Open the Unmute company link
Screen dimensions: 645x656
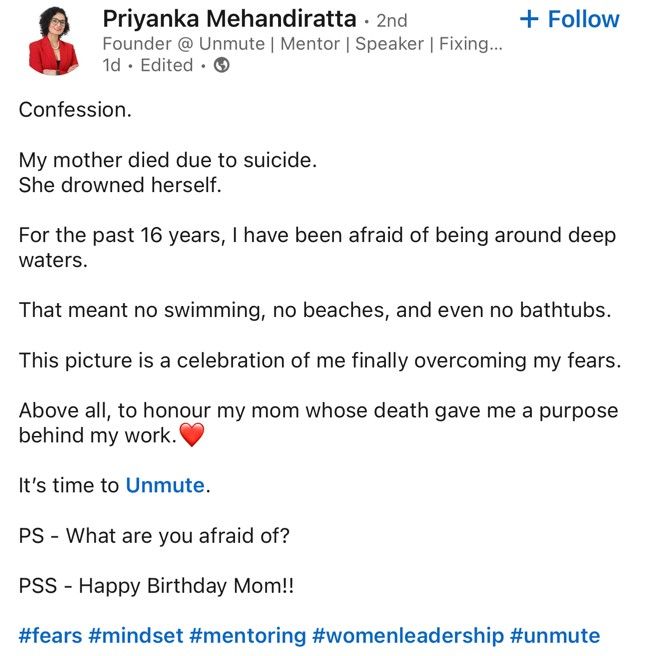click(x=165, y=485)
